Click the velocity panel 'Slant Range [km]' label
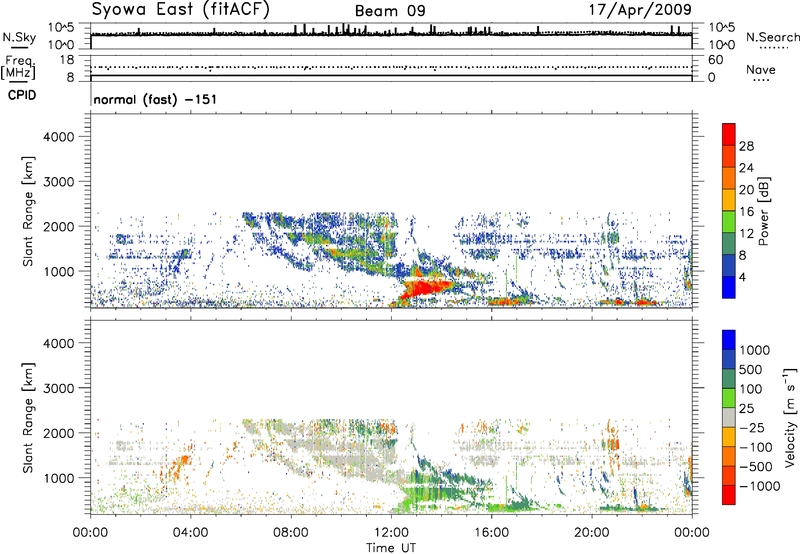800x554 pixels. [28, 418]
